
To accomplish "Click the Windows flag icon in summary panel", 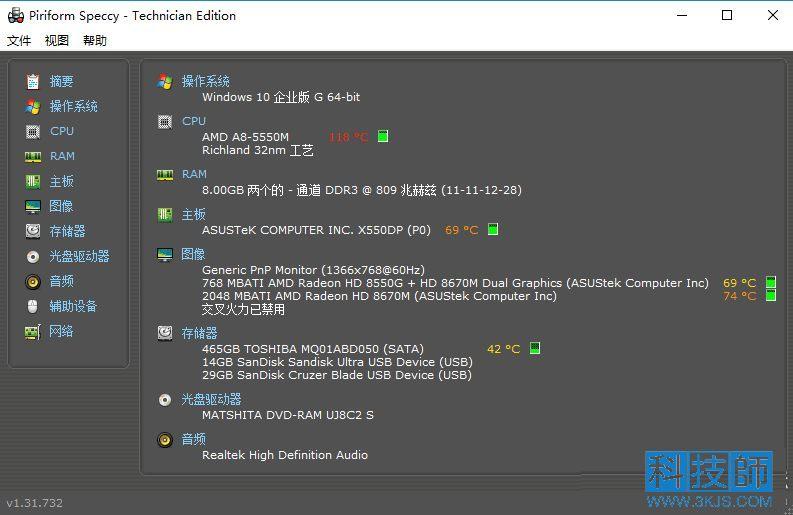I will pyautogui.click(x=165, y=81).
